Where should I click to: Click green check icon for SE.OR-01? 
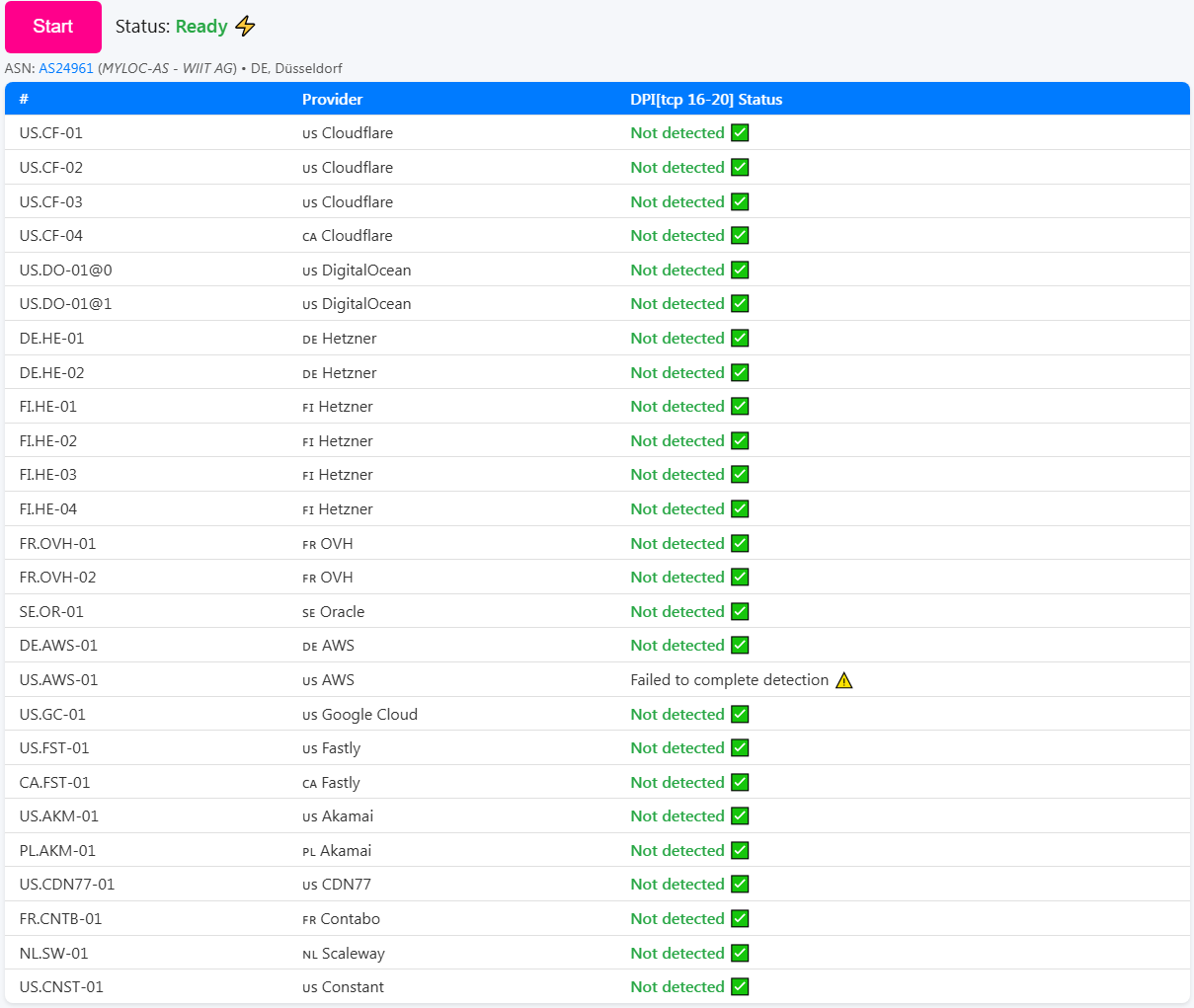click(740, 611)
